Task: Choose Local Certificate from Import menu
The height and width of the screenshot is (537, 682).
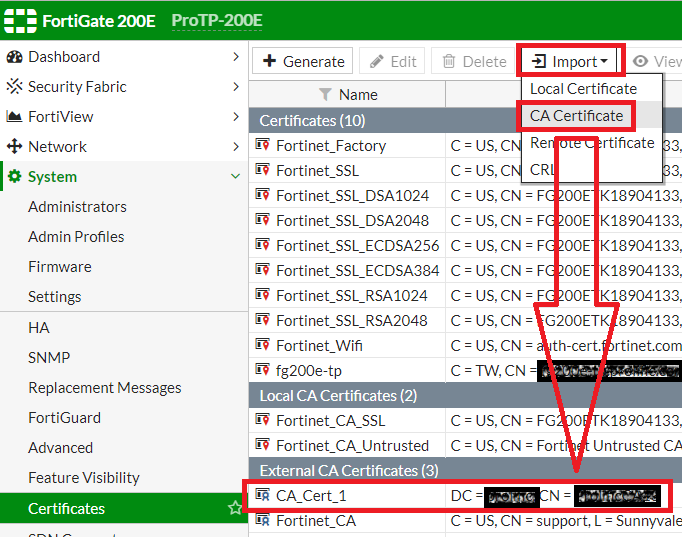Action: click(583, 89)
